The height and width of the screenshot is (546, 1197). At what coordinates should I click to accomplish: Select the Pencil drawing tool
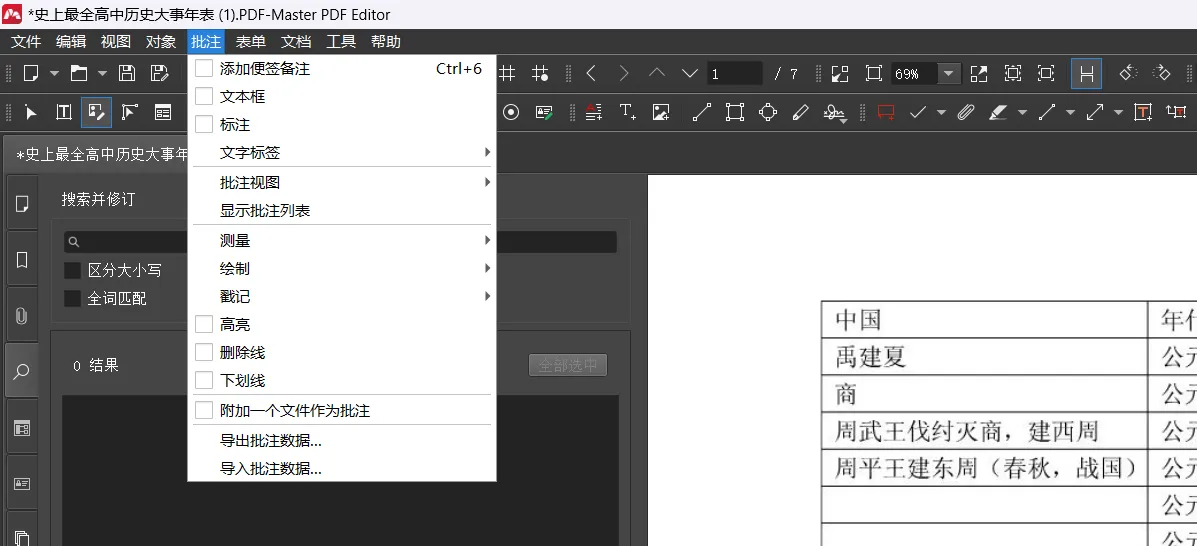800,112
